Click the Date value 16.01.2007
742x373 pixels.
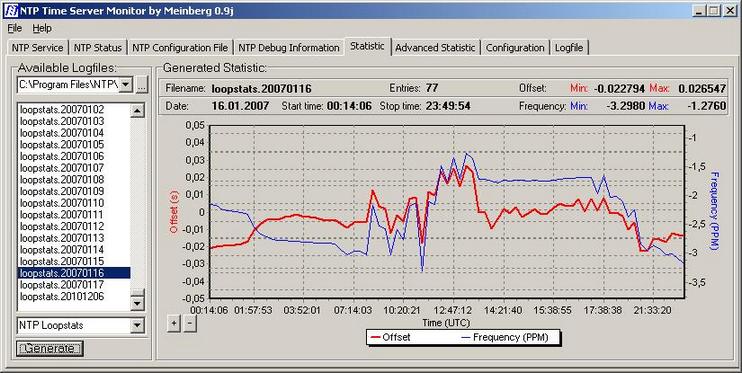240,106
